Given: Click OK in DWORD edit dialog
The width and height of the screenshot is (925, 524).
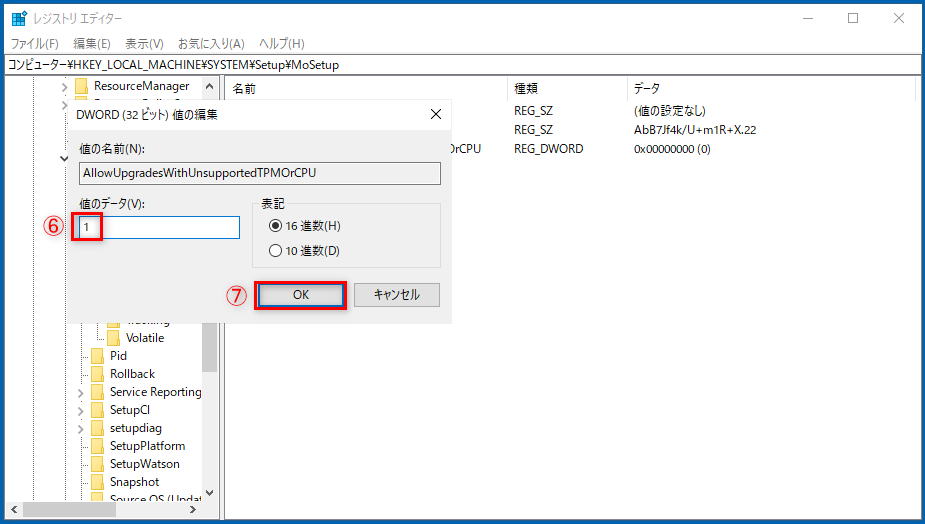Looking at the screenshot, I should [x=301, y=294].
